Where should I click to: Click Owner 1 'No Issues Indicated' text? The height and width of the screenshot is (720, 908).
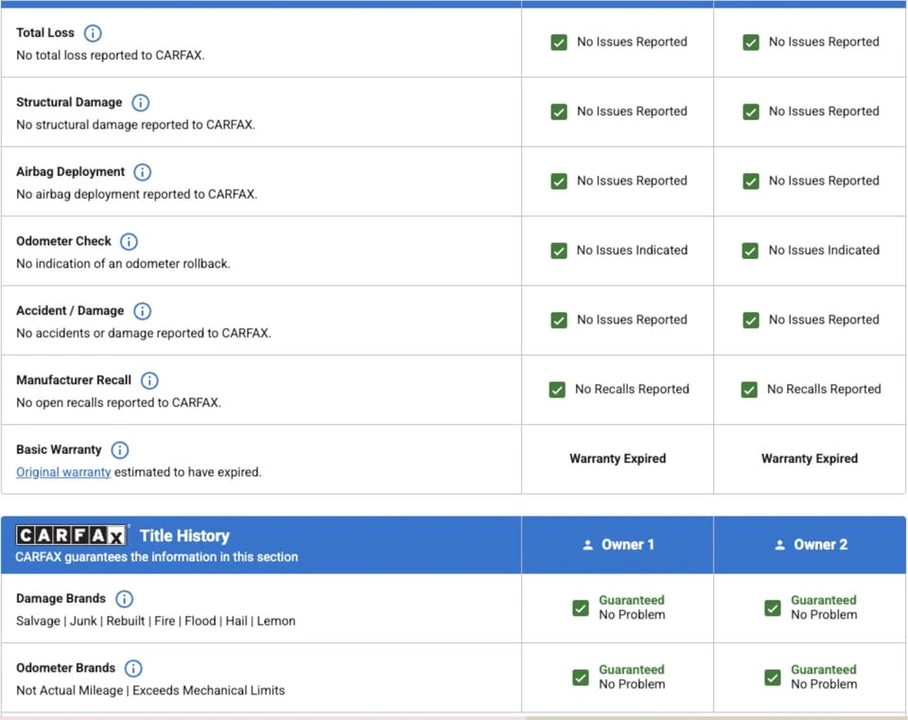tap(632, 250)
